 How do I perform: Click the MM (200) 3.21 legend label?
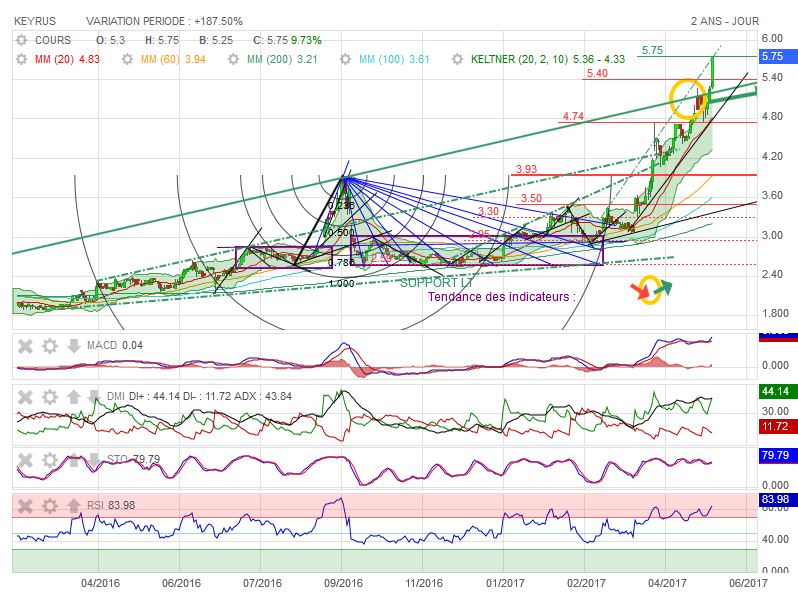click(282, 60)
